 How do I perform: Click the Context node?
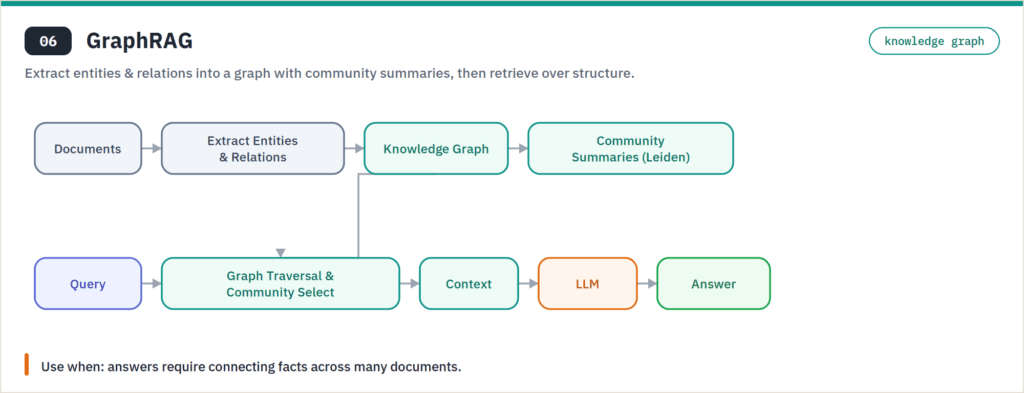click(468, 283)
